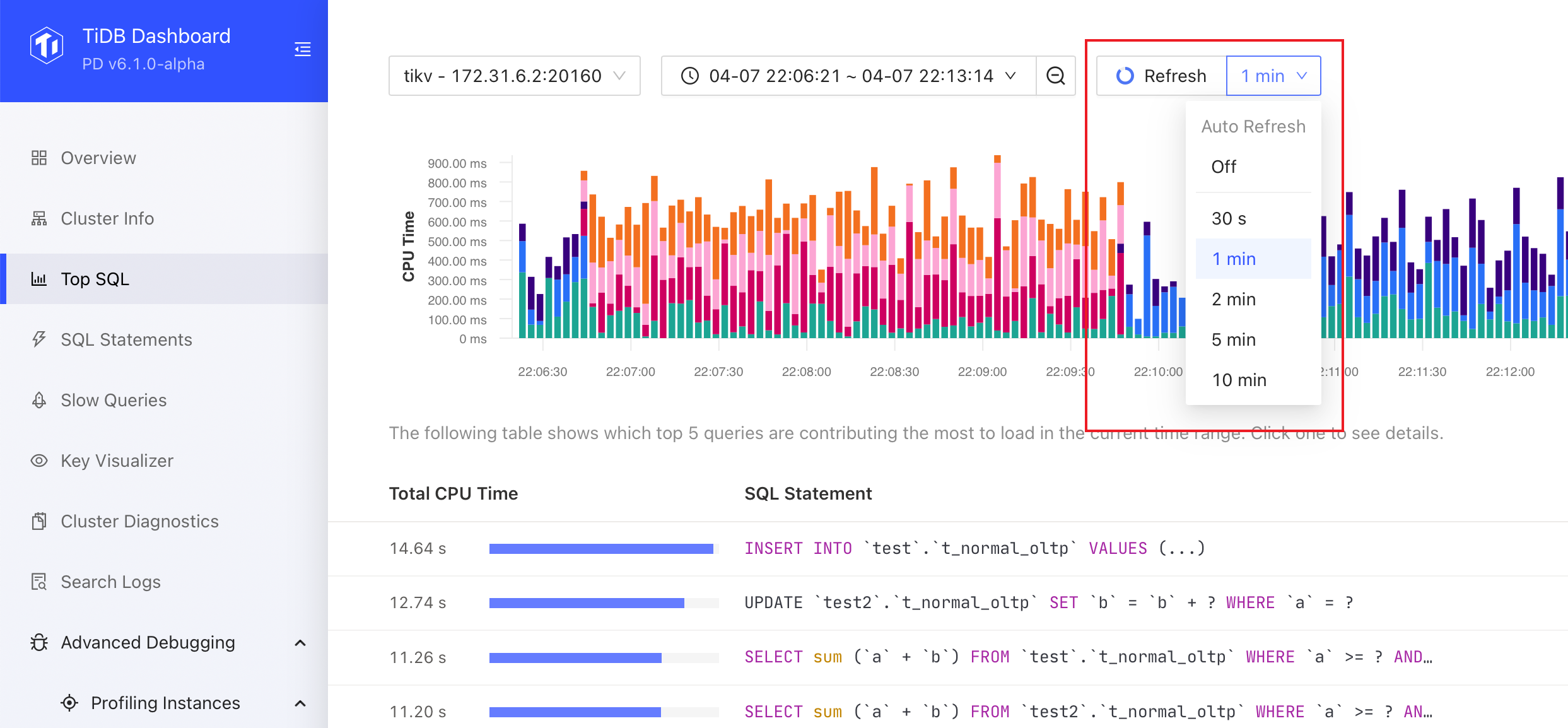Collapse the Advanced Debugging section
Image resolution: width=1568 pixels, height=728 pixels.
pos(300,643)
